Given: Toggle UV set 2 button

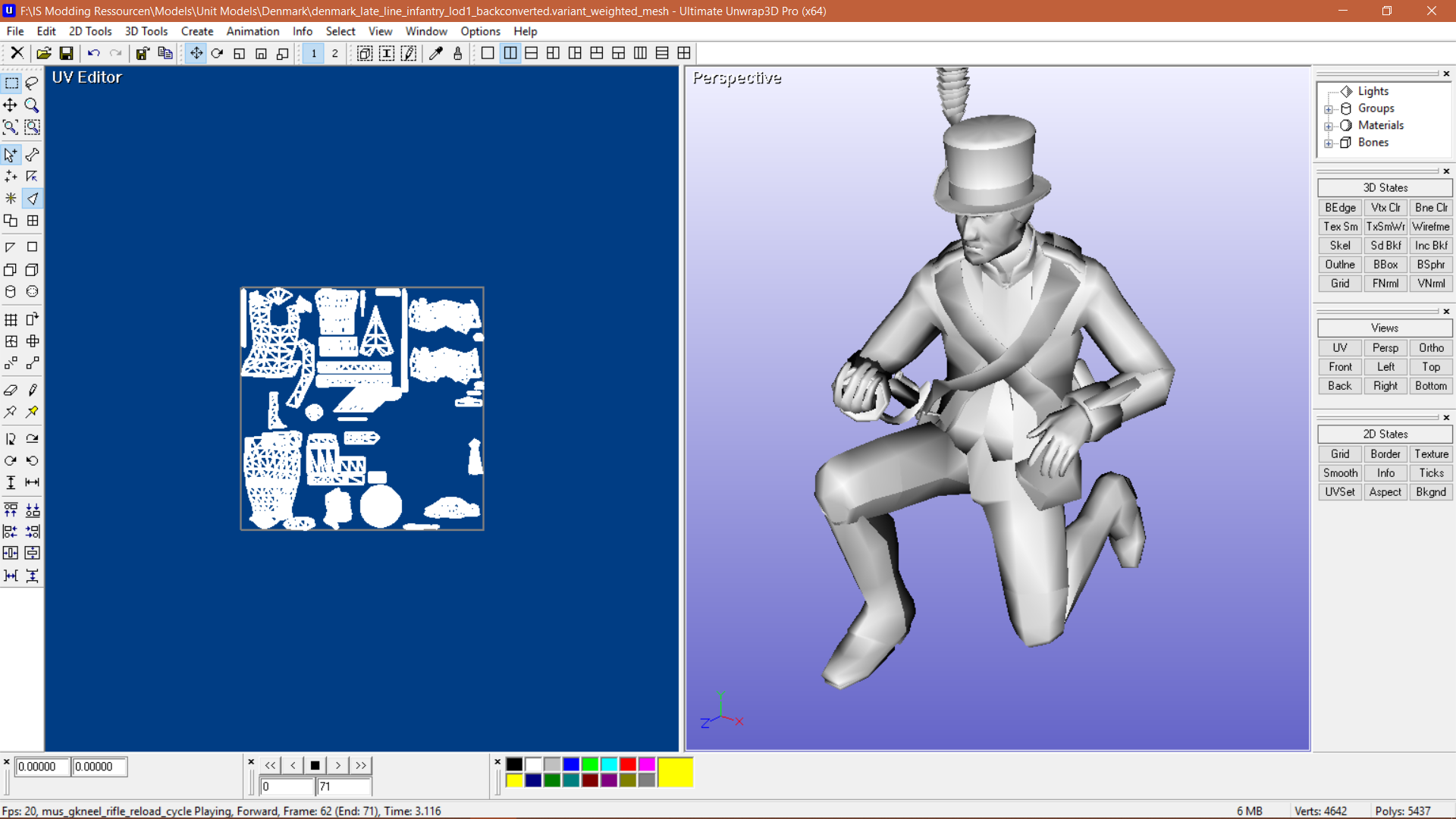Looking at the screenshot, I should tap(335, 53).
